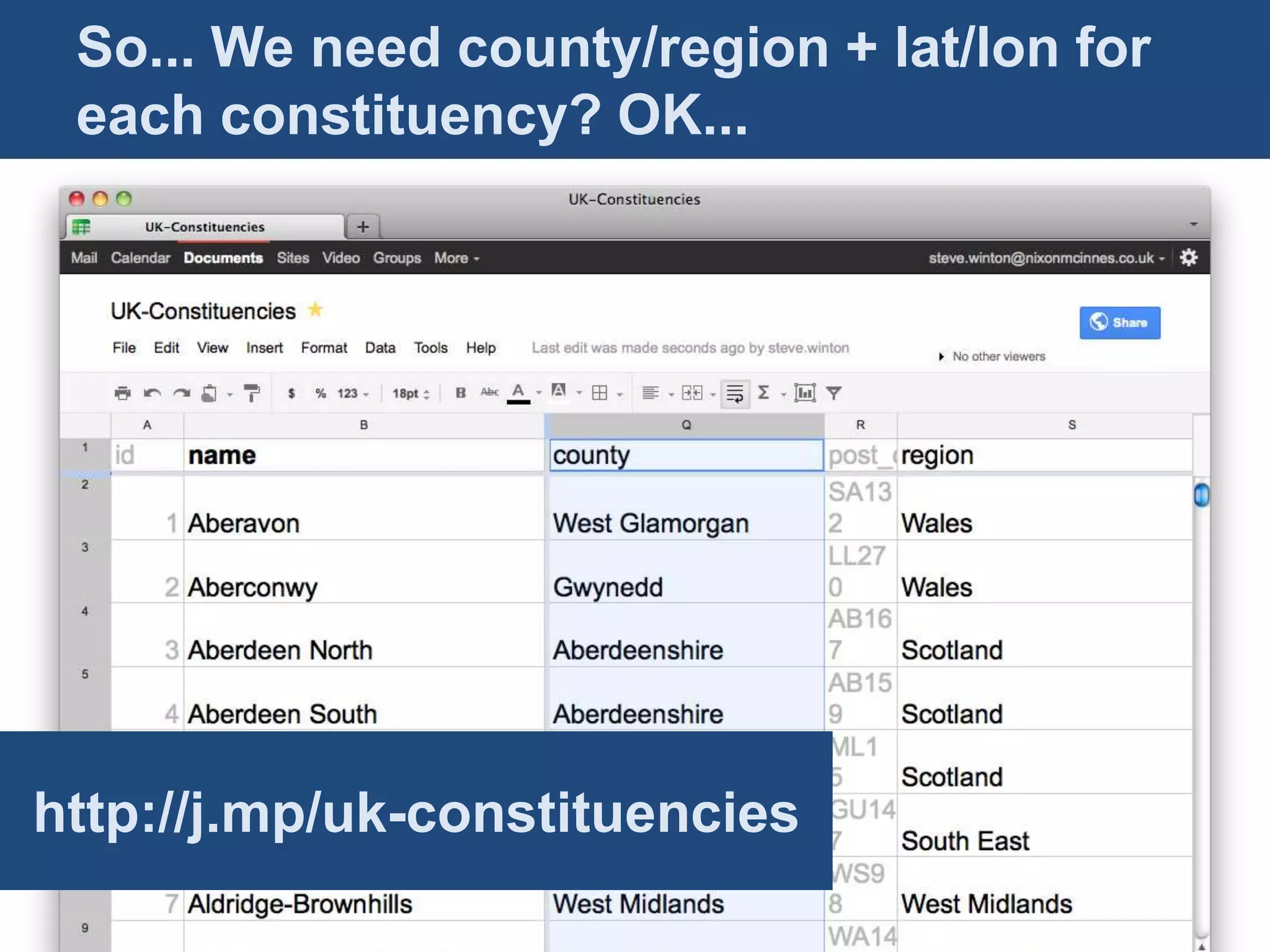The height and width of the screenshot is (952, 1270).
Task: Open the File menu
Action: point(124,348)
